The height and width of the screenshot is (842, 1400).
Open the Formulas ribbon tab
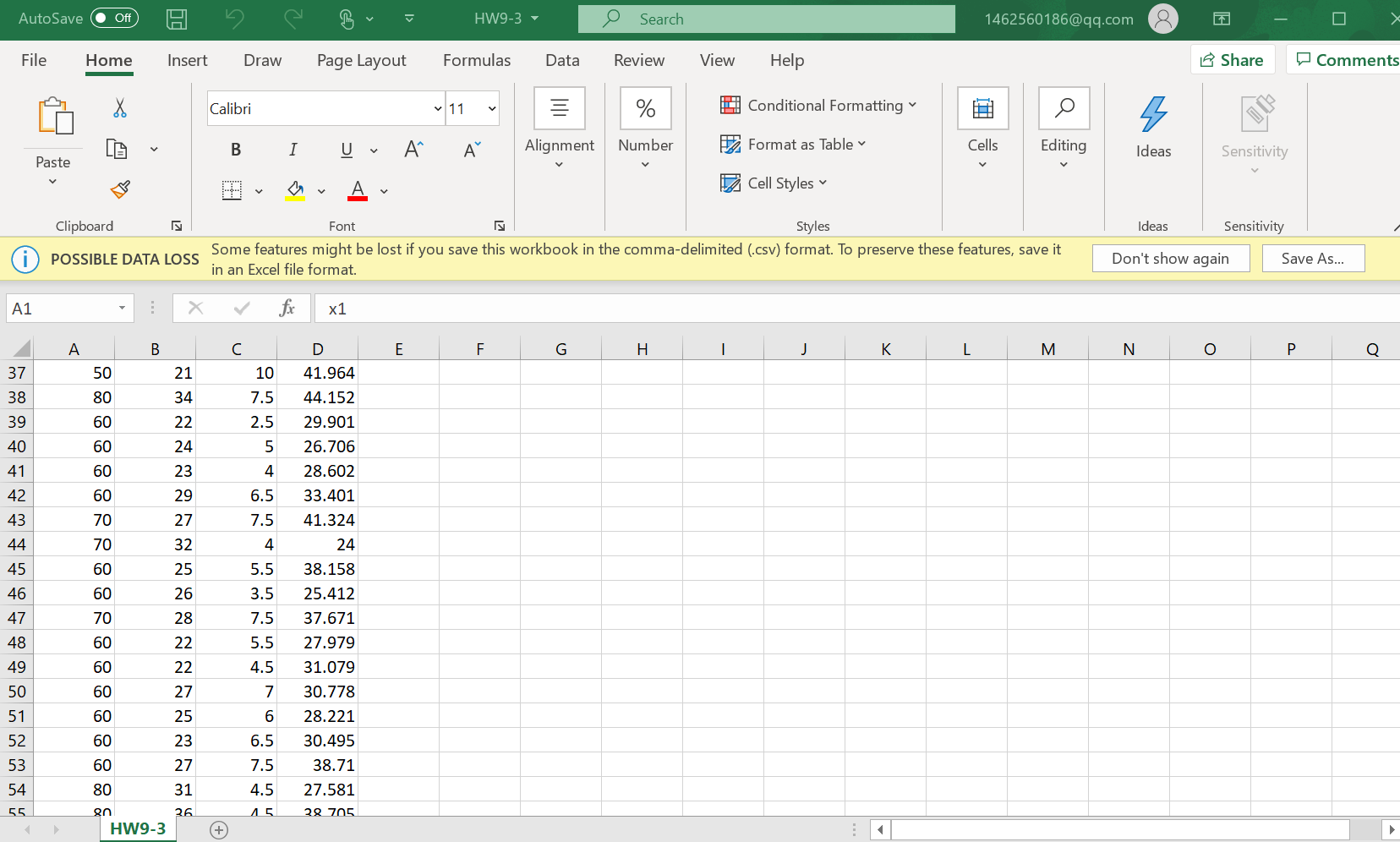pyautogui.click(x=476, y=60)
